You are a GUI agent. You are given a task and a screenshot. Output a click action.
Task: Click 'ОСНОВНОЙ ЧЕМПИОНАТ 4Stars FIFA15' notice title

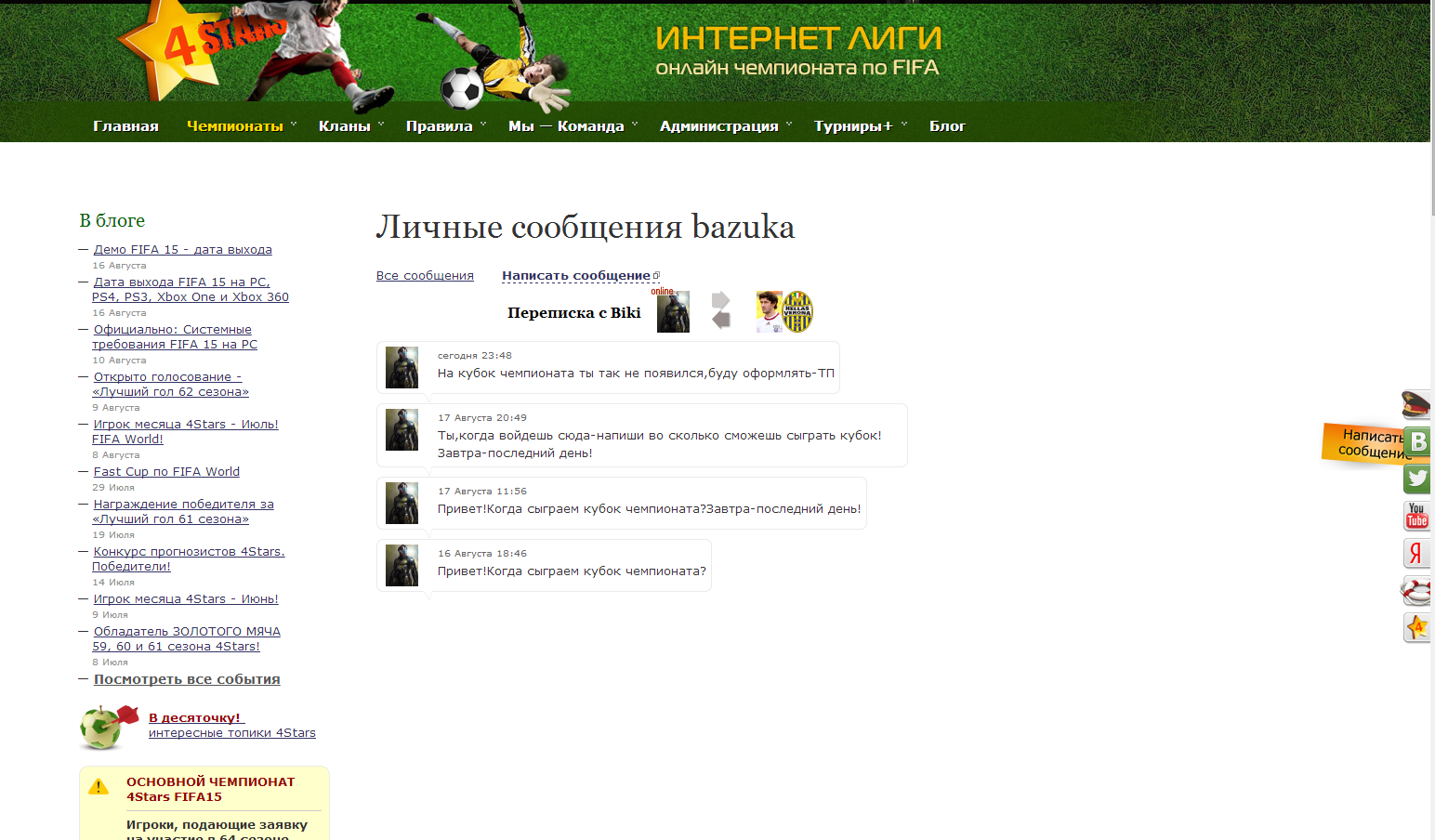211,790
